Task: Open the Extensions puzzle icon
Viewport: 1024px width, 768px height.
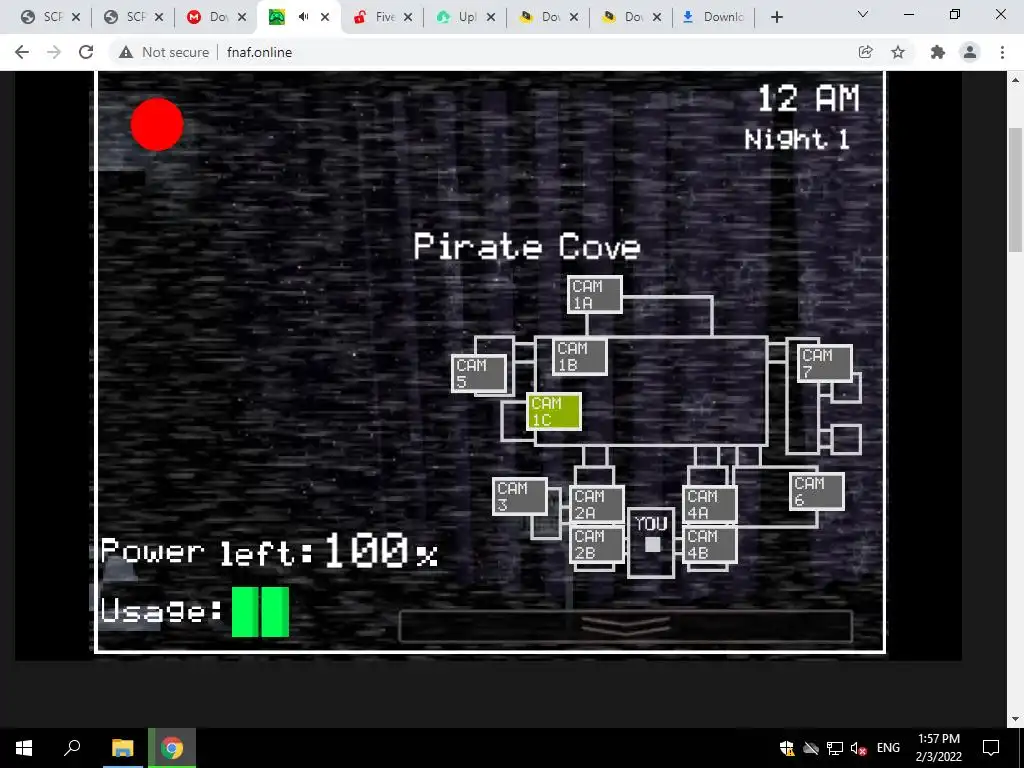Action: [938, 52]
